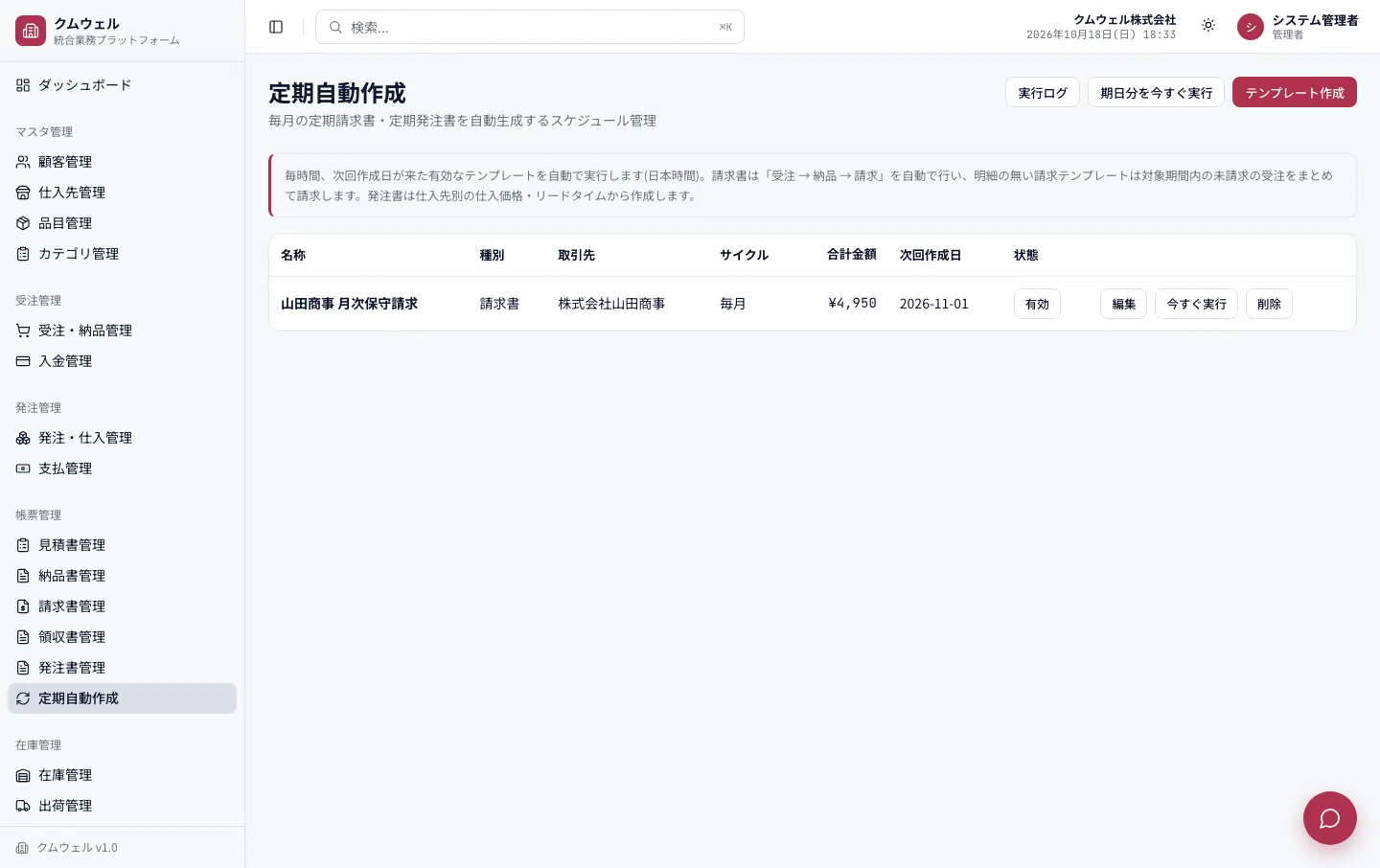Focus the 検索 input field
The height and width of the screenshot is (868, 1380).
pyautogui.click(x=530, y=27)
